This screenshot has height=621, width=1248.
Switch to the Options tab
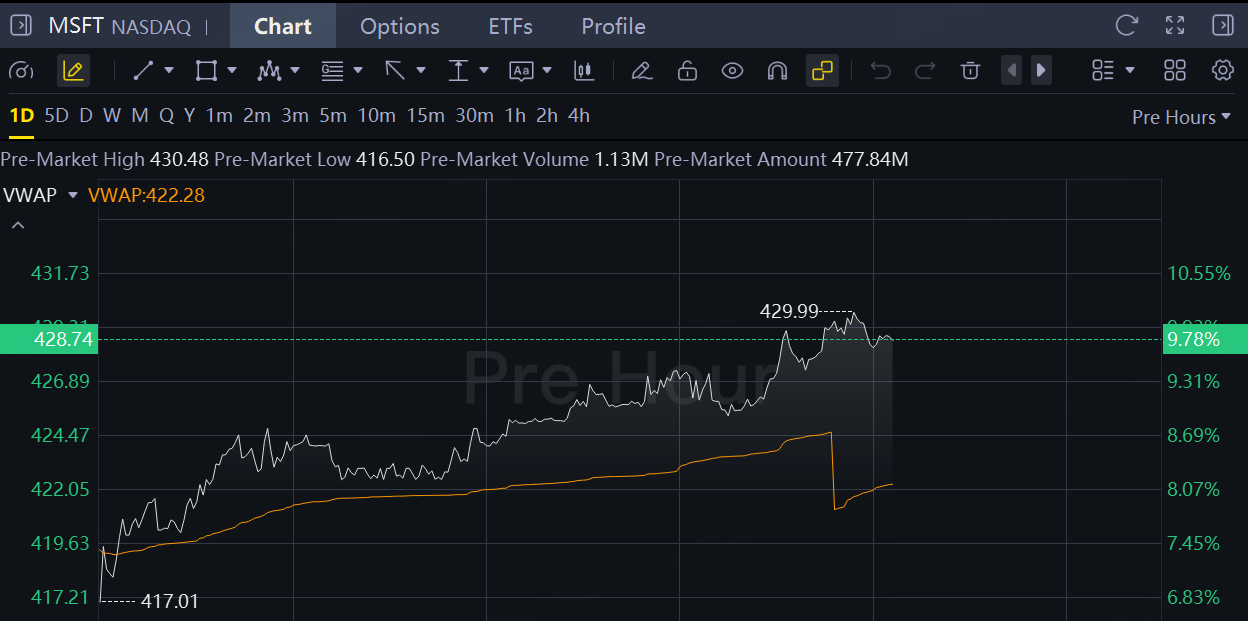point(400,26)
